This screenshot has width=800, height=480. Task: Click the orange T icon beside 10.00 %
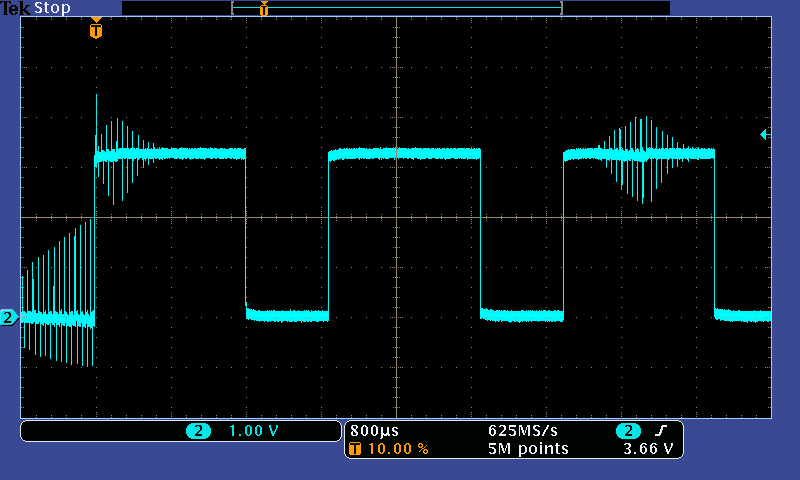coord(356,449)
